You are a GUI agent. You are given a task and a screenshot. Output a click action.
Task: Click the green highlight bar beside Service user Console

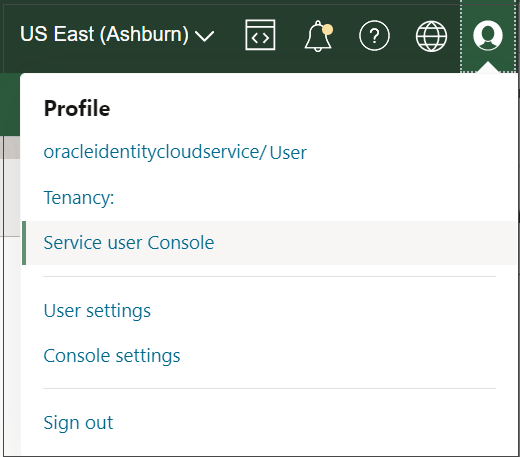click(24, 243)
